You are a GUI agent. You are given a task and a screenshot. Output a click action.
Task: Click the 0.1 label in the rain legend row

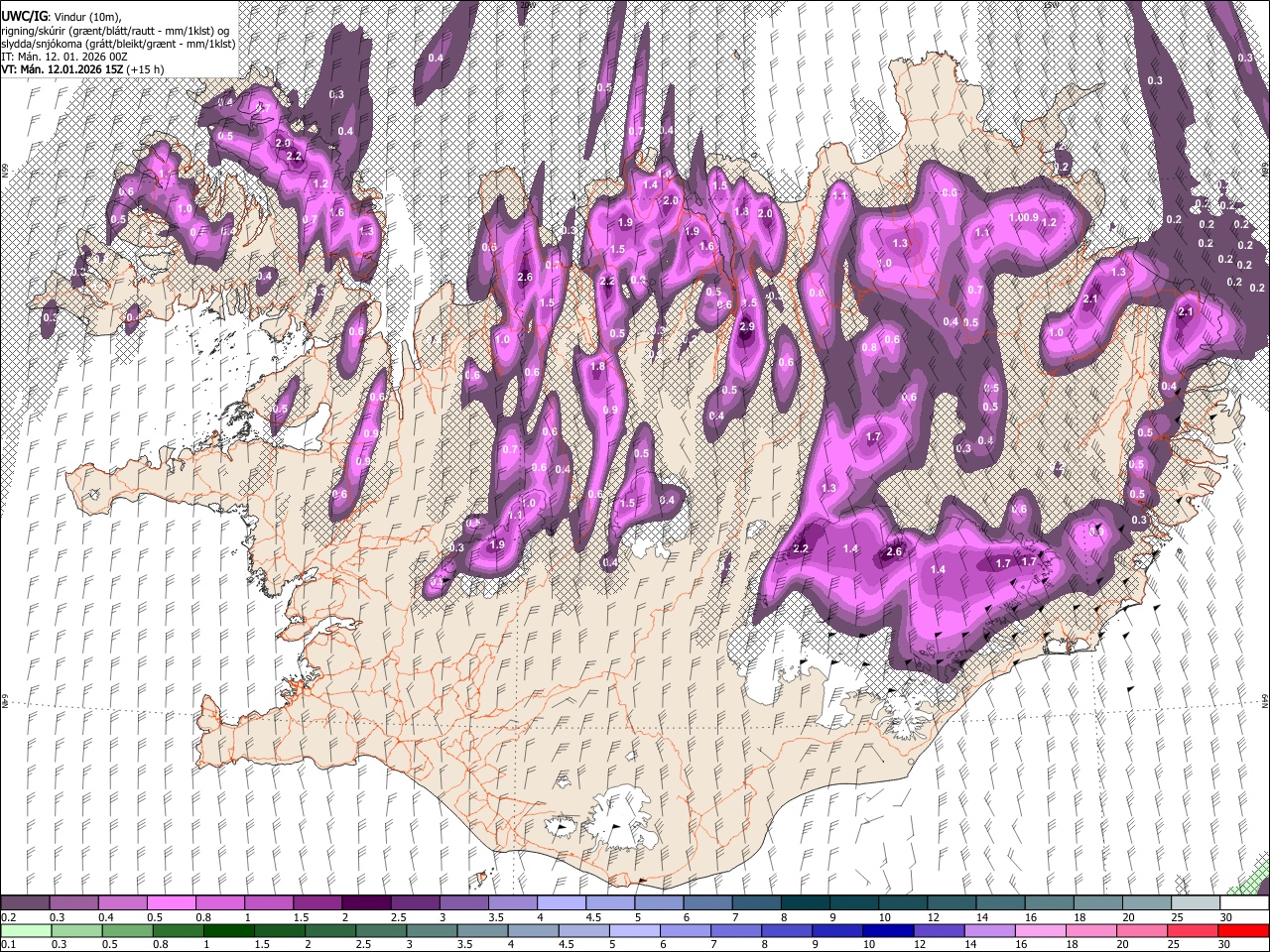tap(8, 945)
